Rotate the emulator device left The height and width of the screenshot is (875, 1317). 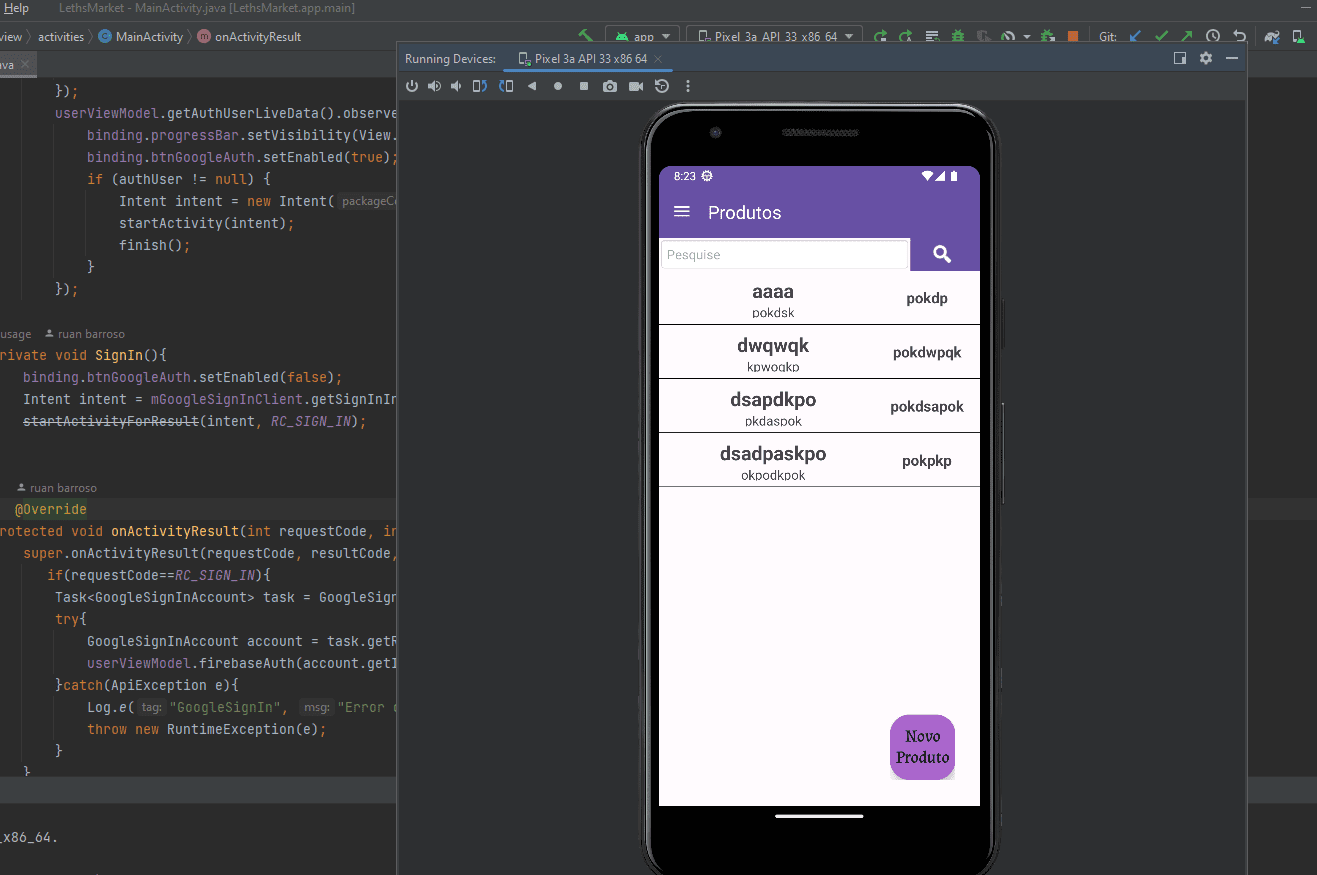(481, 87)
